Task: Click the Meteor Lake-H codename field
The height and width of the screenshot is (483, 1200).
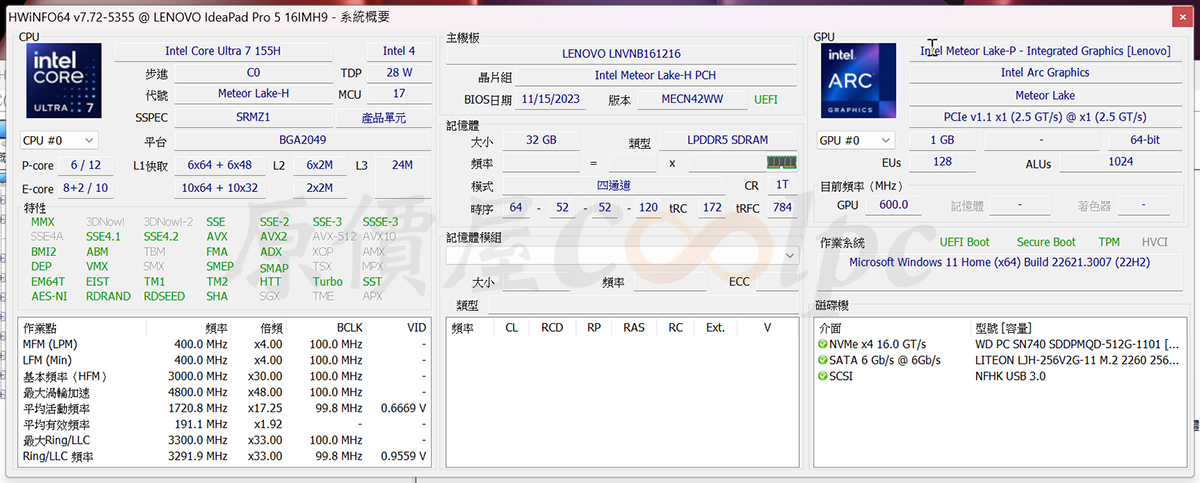Action: click(253, 94)
